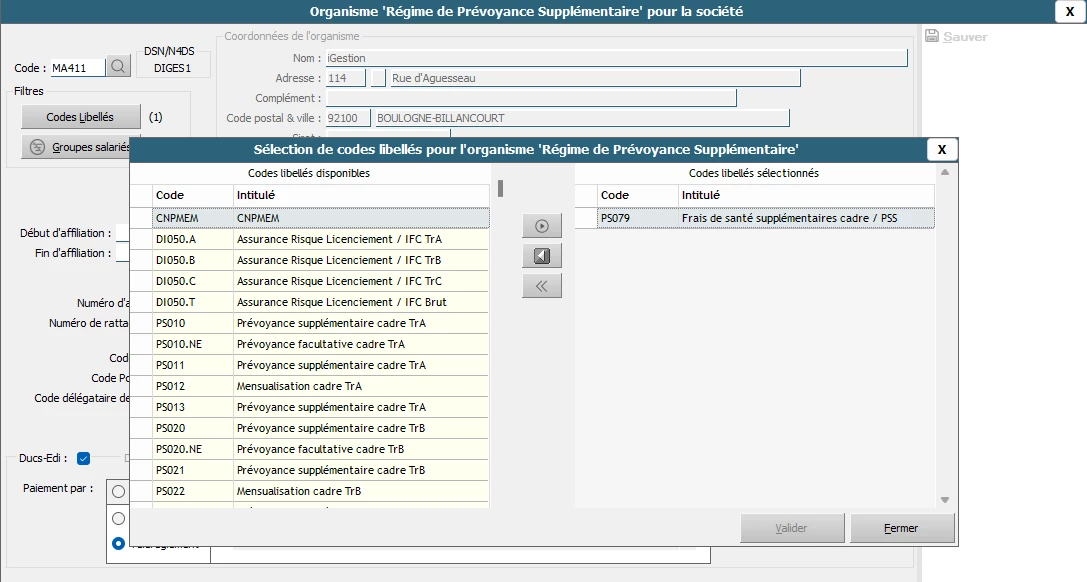This screenshot has height=582, width=1087.
Task: Select row PS022 Mensualisation cadre TrB
Action: [320, 491]
